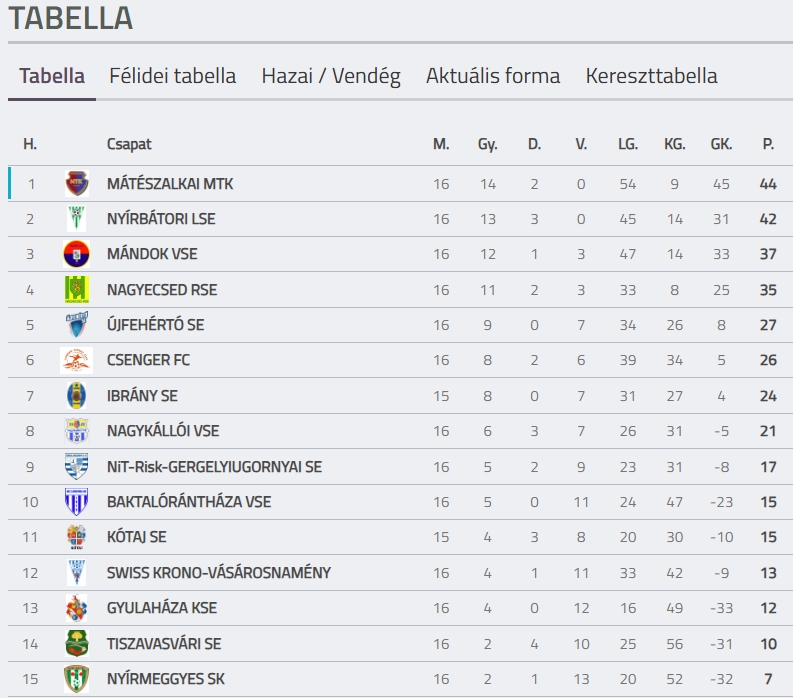
Task: Click the P. points column header
Action: tap(768, 144)
